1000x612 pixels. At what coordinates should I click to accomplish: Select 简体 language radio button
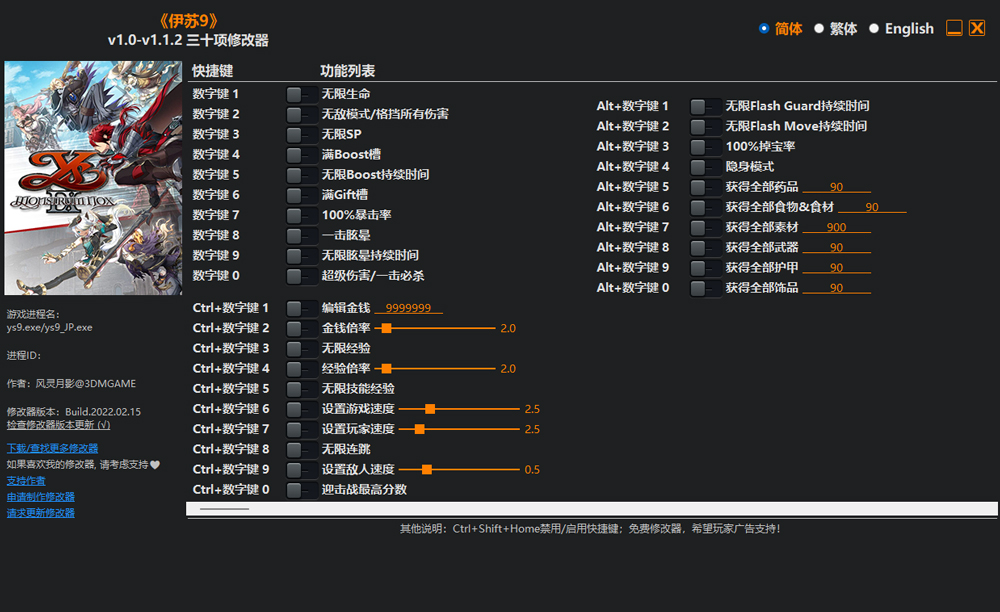coord(764,29)
